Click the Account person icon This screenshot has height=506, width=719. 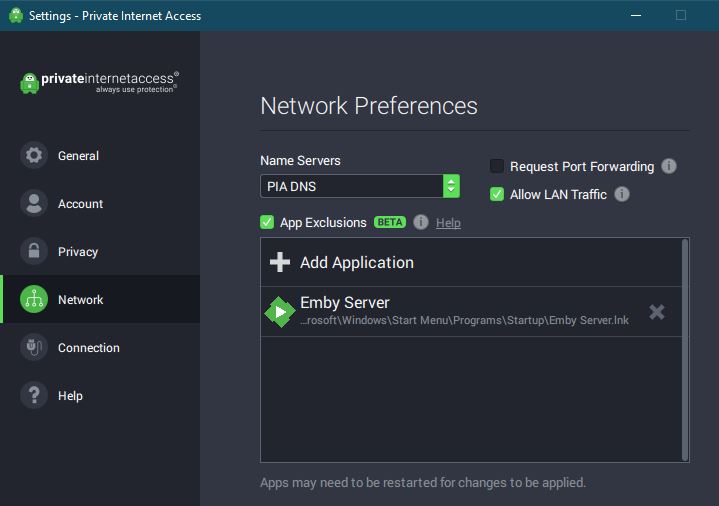click(x=34, y=204)
